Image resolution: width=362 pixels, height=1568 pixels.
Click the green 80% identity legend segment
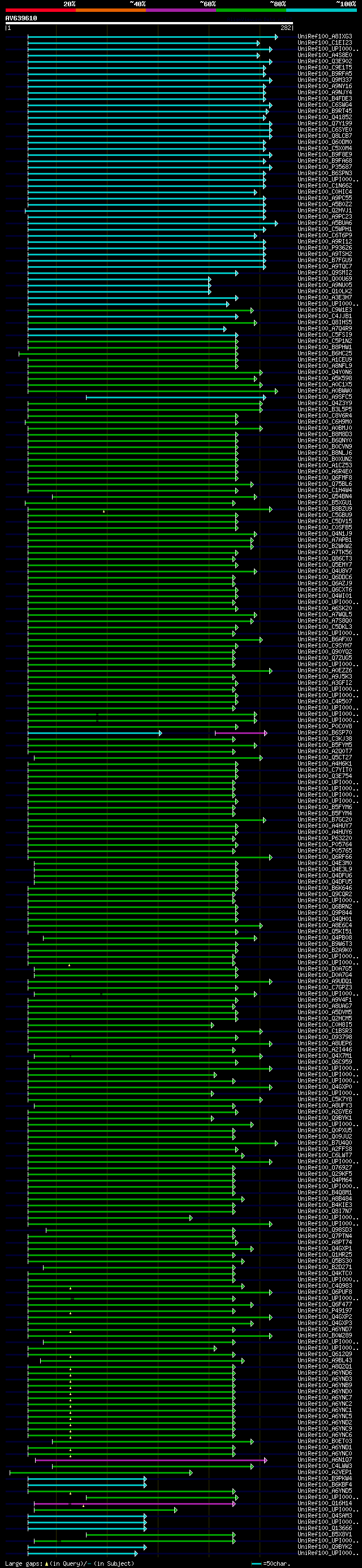point(251,10)
